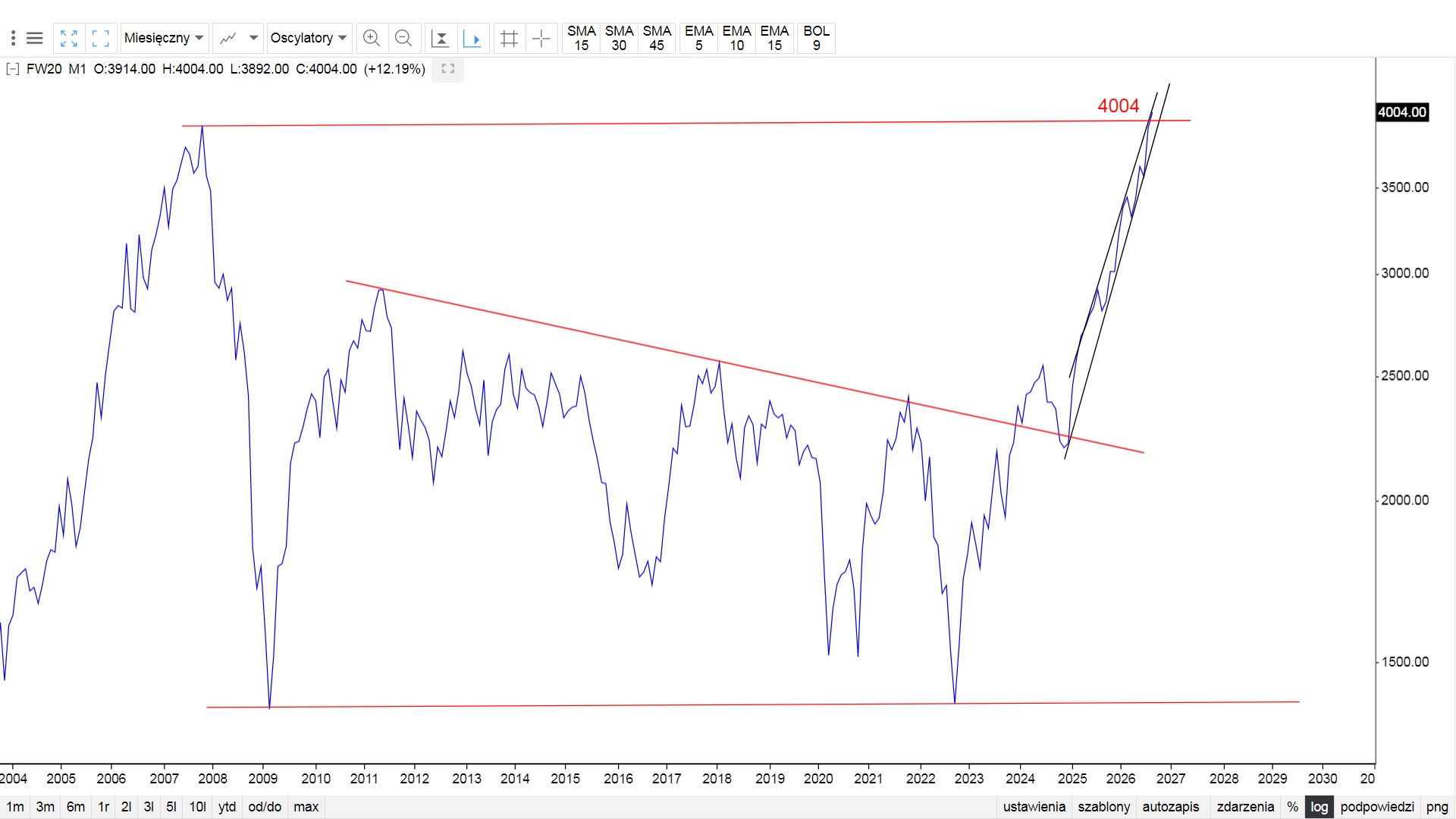Enable the crosshair cursor icon

(x=541, y=38)
